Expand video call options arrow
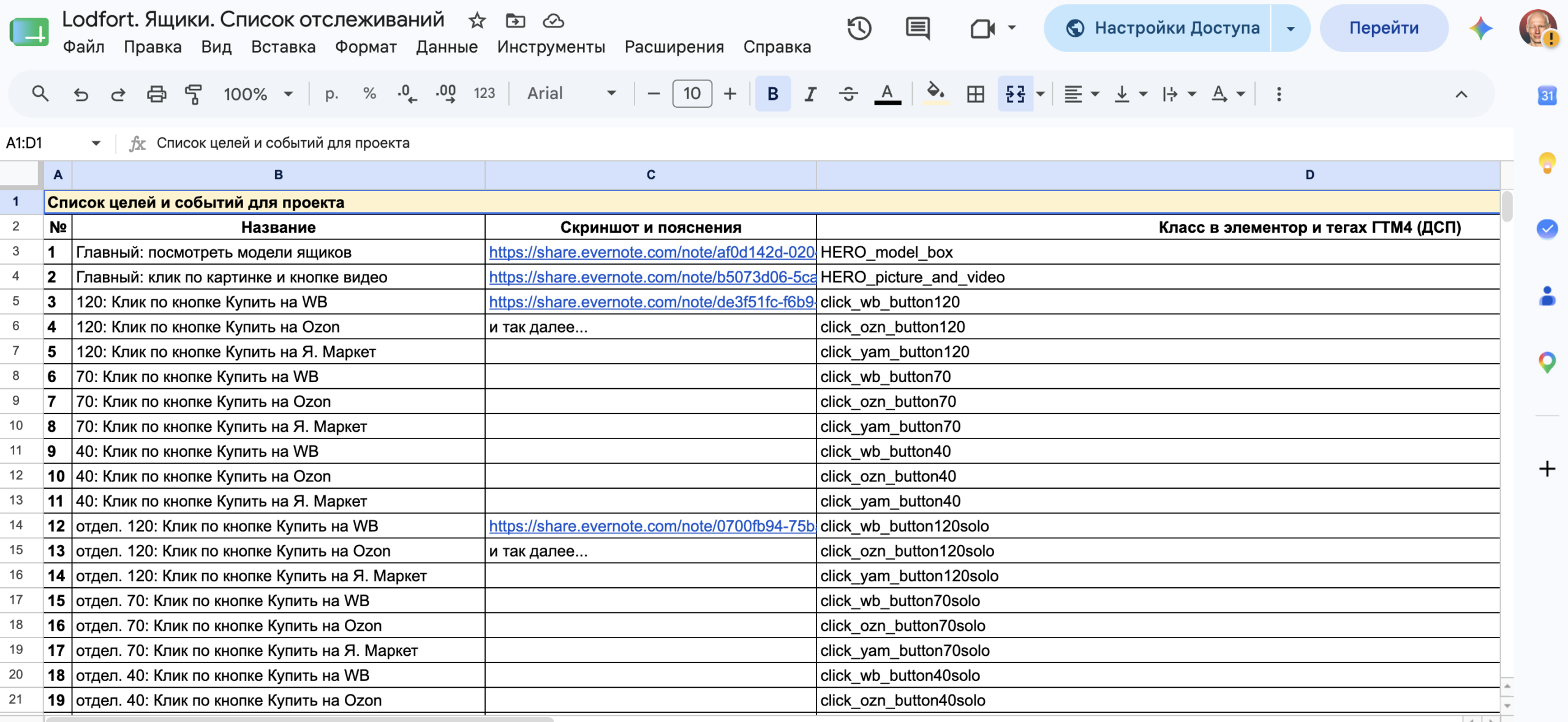Viewport: 1568px width, 722px height. click(x=1012, y=28)
